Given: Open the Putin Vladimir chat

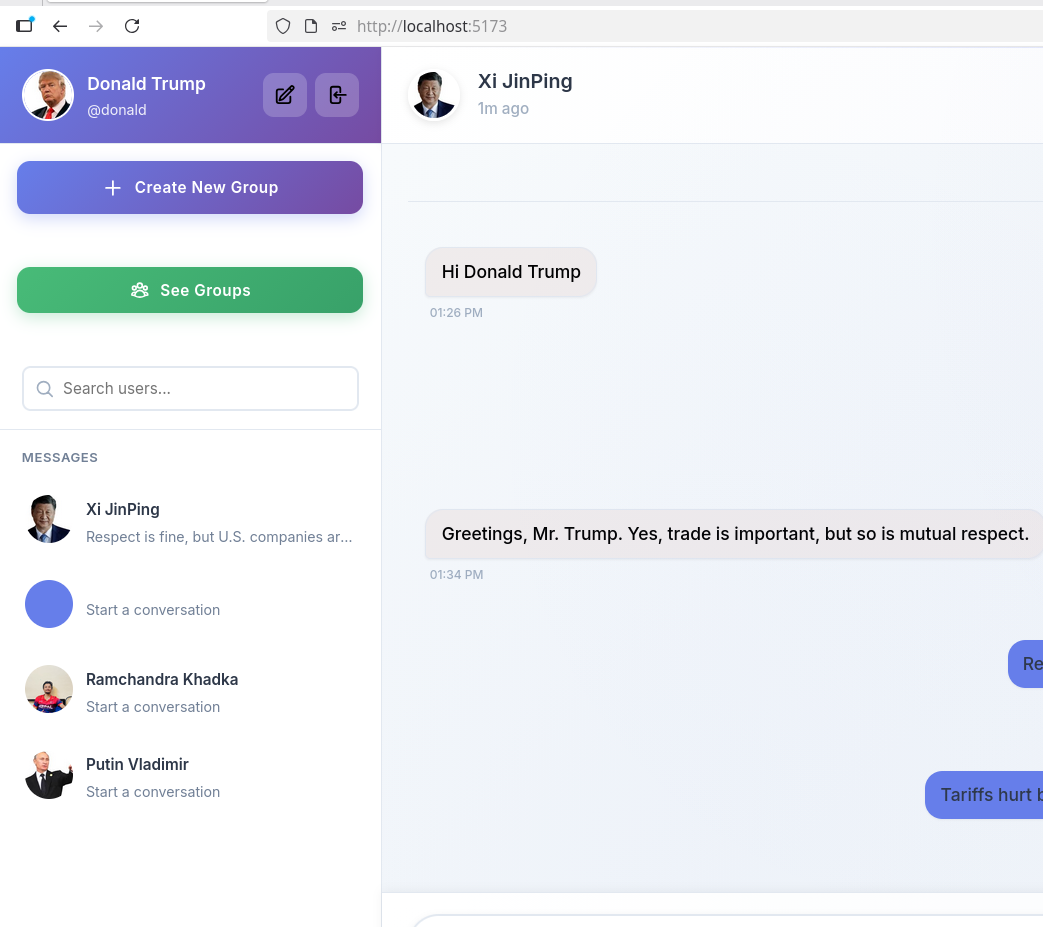Looking at the screenshot, I should coord(189,776).
